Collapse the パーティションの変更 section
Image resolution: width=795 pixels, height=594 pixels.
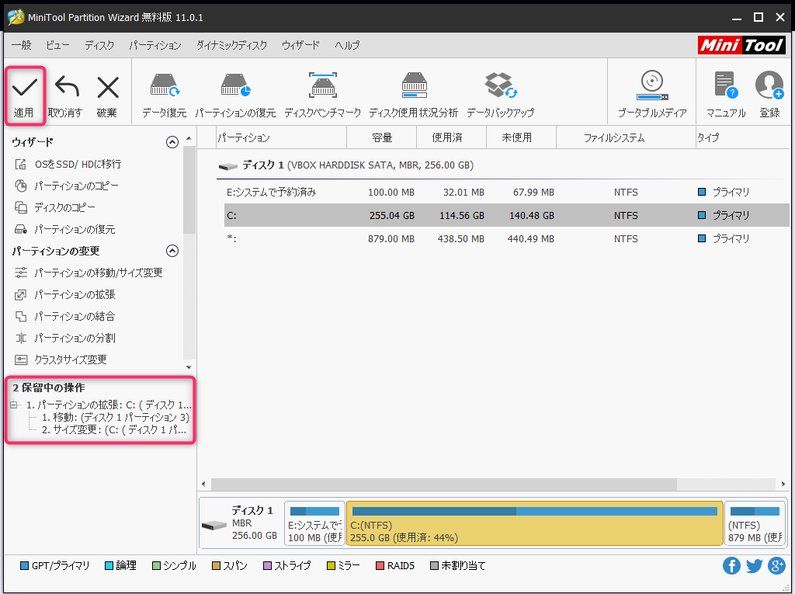click(172, 251)
